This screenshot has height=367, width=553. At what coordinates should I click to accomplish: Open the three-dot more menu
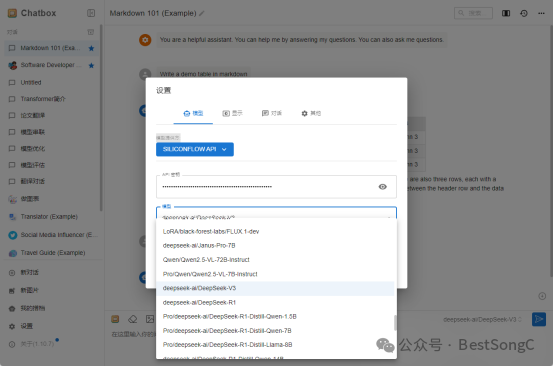click(541, 13)
